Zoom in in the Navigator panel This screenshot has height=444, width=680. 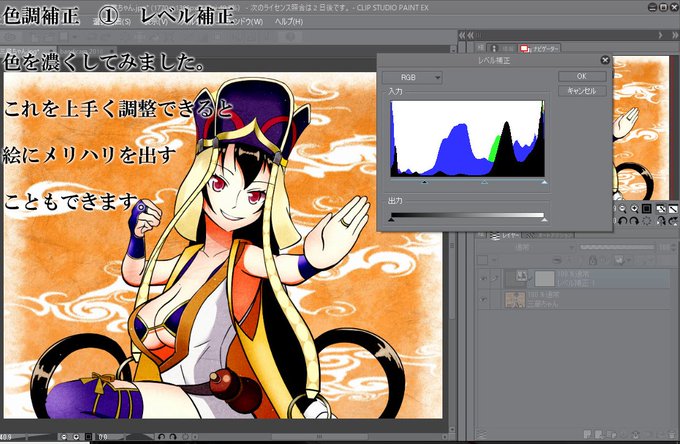click(x=634, y=209)
